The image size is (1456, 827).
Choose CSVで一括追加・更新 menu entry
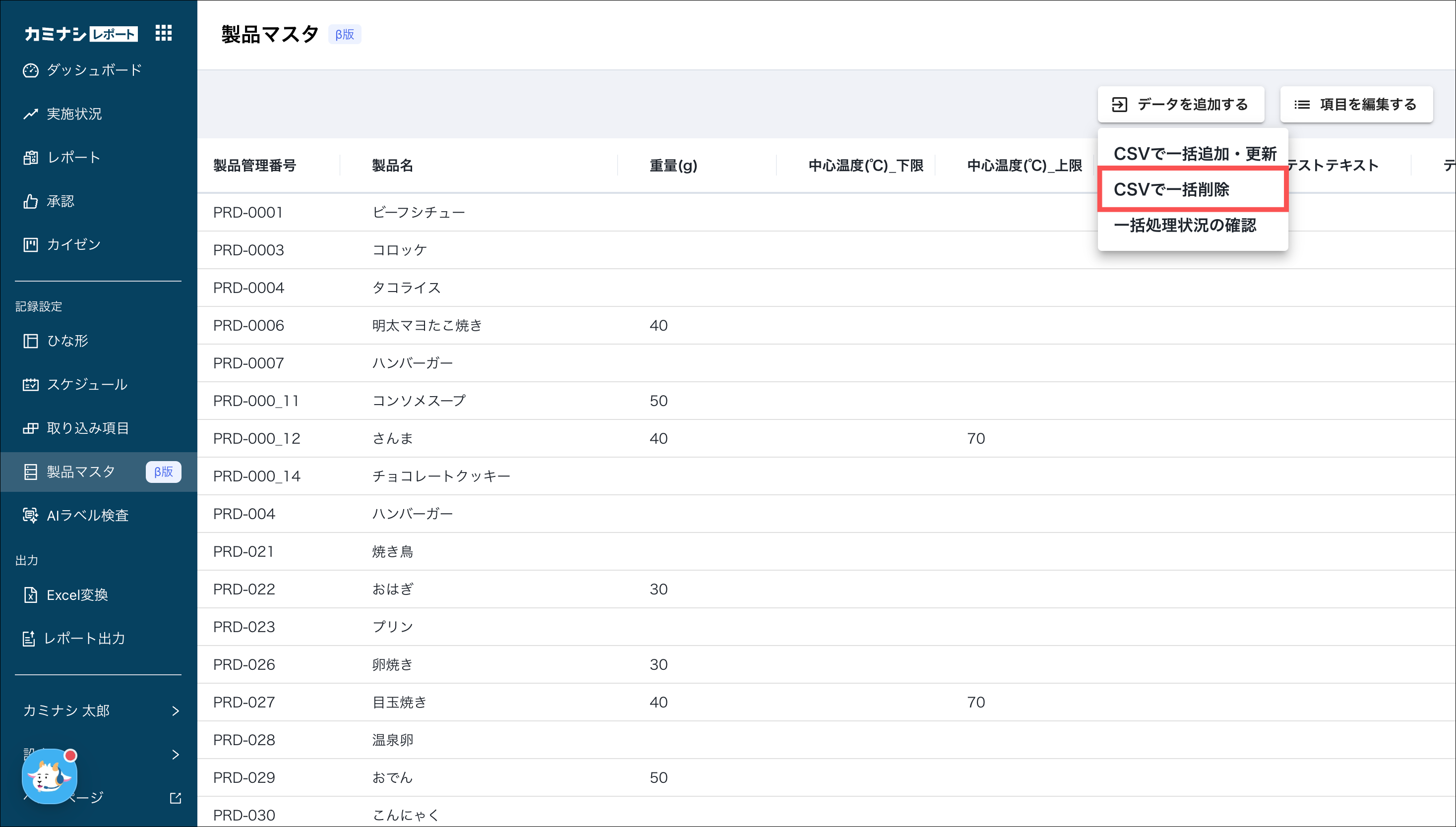[1194, 154]
